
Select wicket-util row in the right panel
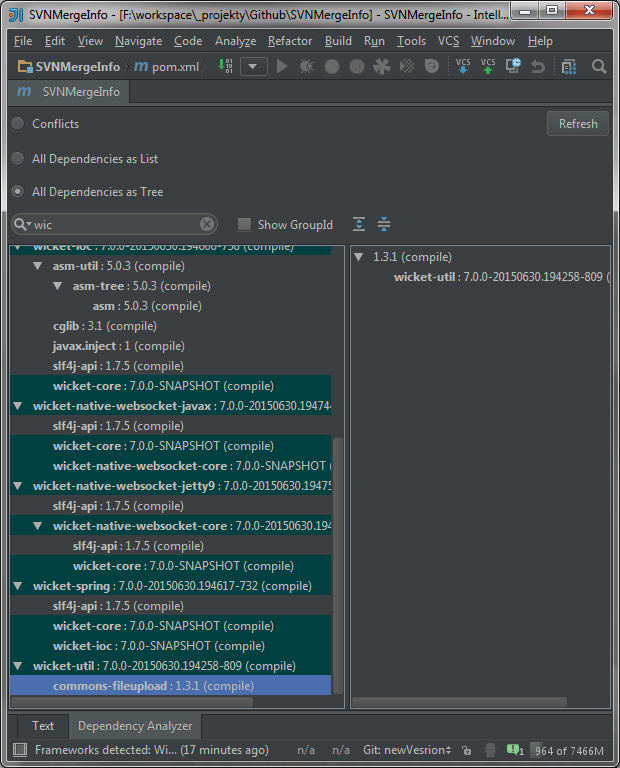click(501, 277)
